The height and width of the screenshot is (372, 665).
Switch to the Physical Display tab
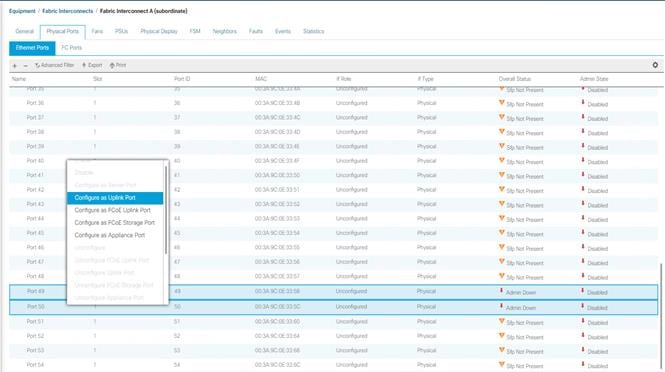[159, 31]
